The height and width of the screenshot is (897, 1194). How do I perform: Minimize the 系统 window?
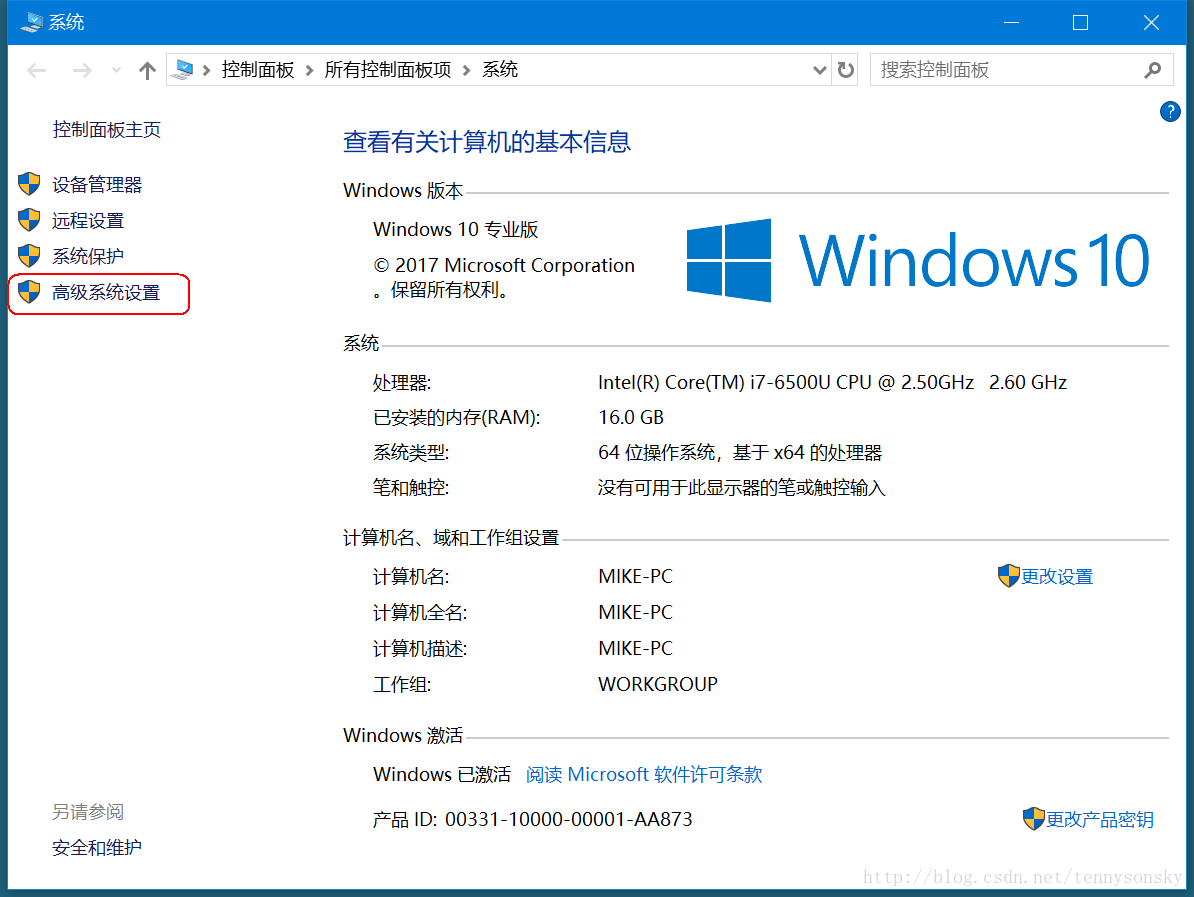(x=1011, y=23)
